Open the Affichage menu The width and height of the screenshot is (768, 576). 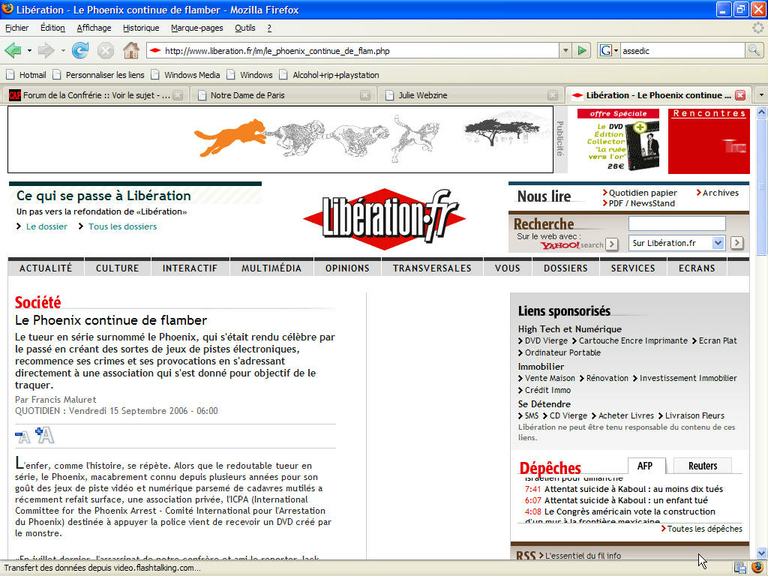(94, 28)
